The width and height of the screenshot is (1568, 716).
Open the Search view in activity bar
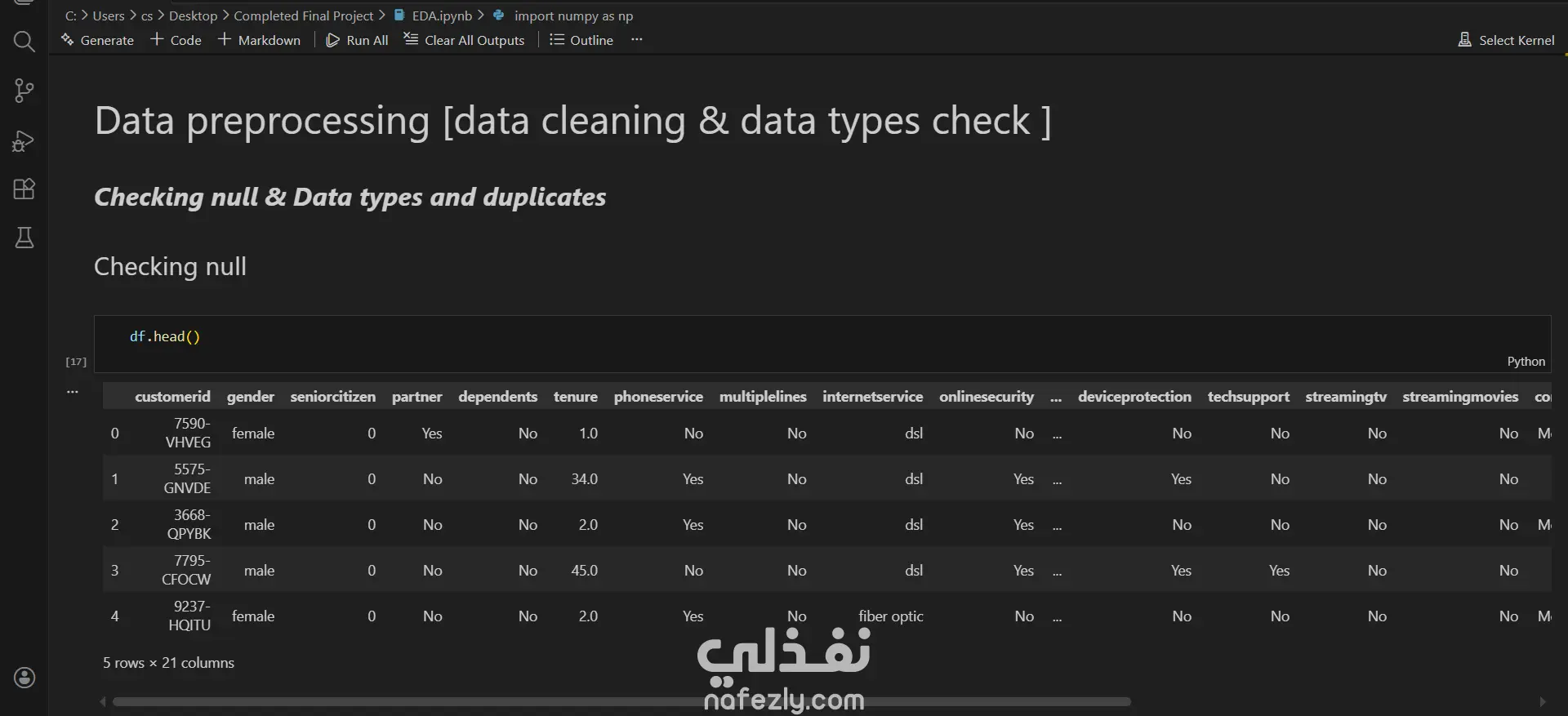point(24,42)
